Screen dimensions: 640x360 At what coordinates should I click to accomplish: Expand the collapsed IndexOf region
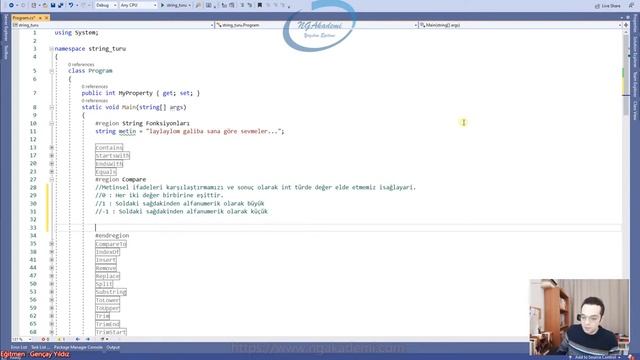point(51,252)
